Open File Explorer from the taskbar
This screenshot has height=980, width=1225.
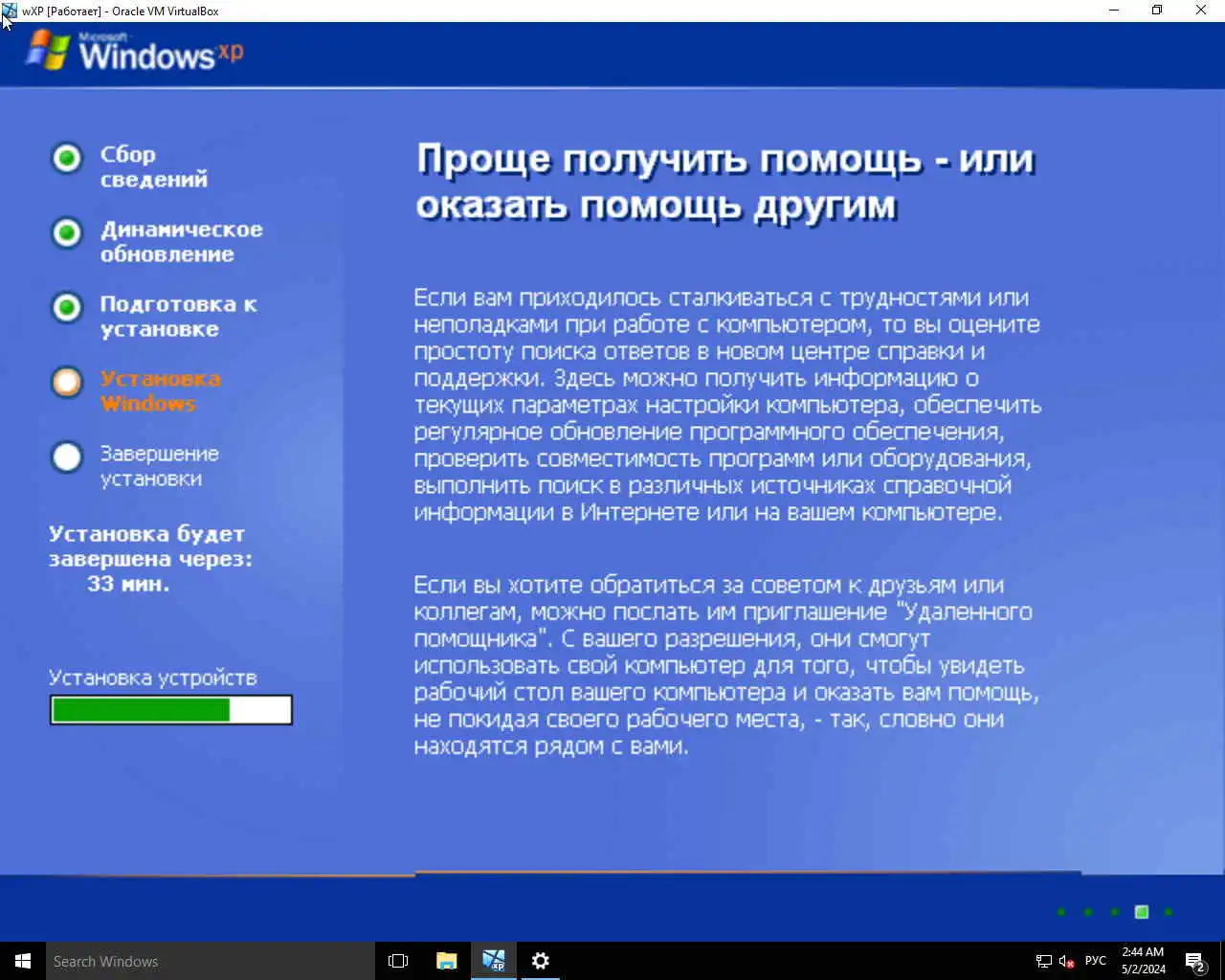click(x=446, y=961)
